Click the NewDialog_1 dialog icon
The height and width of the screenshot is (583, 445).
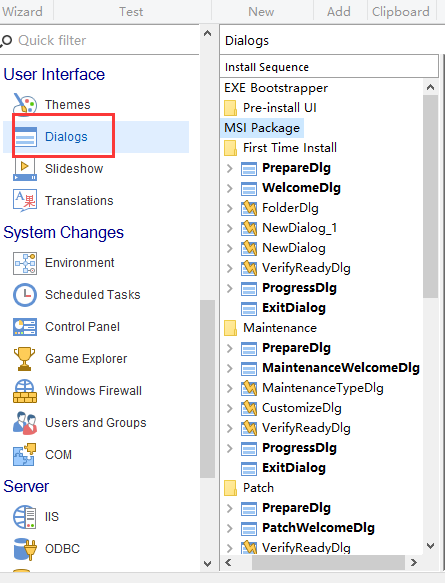(249, 228)
